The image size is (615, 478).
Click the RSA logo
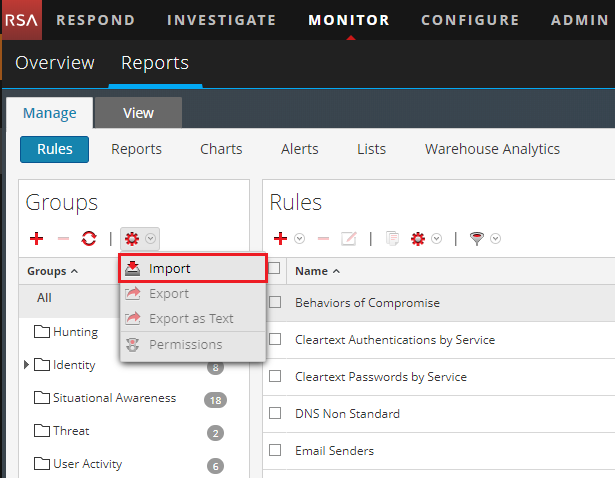21,20
